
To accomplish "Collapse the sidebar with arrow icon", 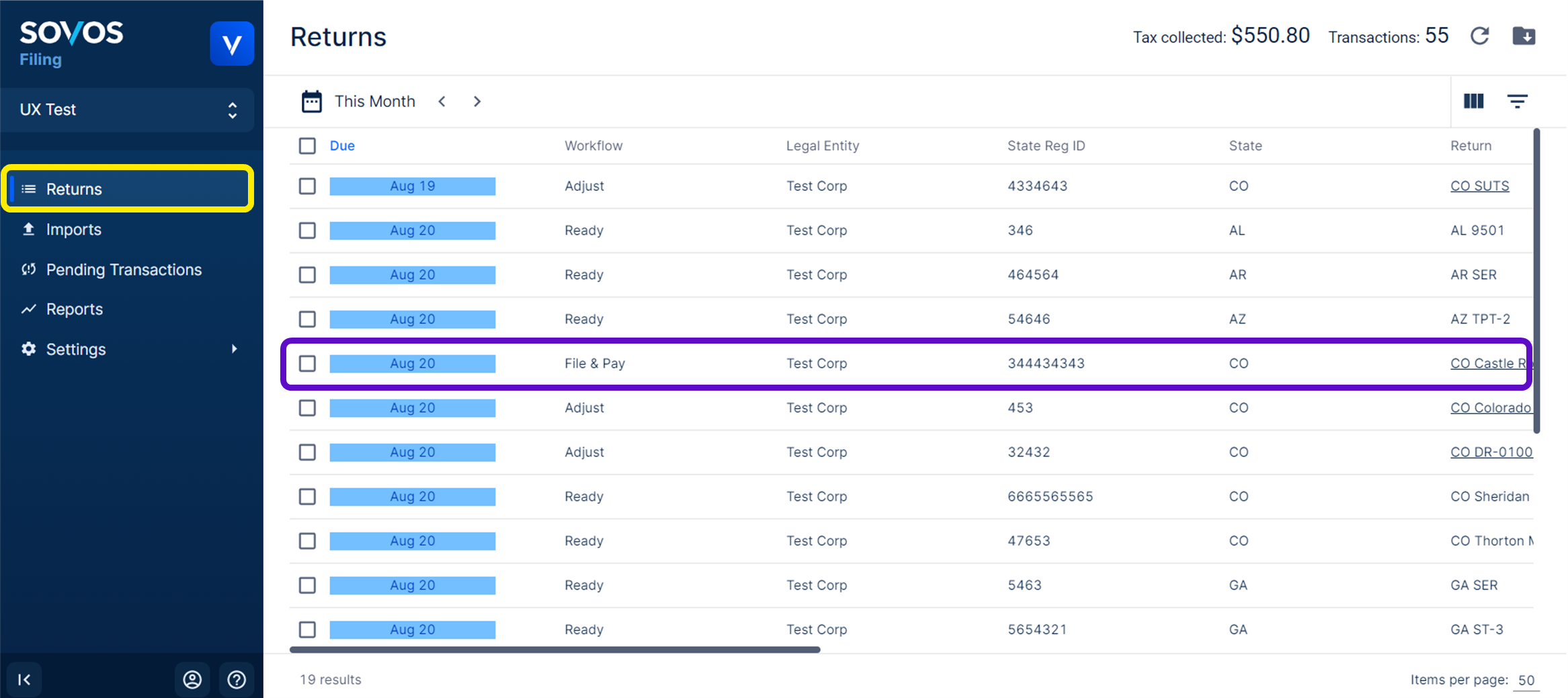I will [24, 679].
